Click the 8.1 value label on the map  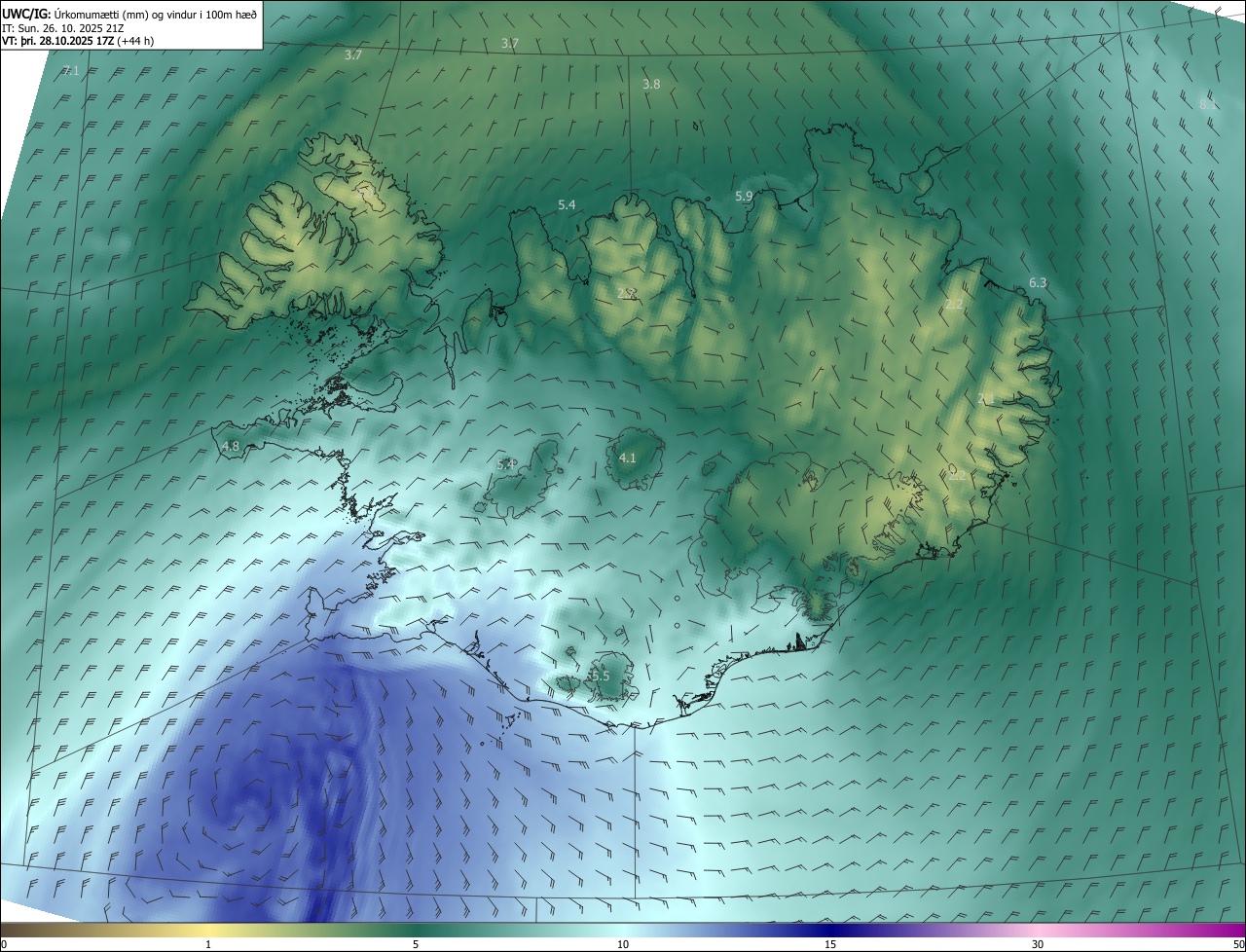tap(1207, 104)
